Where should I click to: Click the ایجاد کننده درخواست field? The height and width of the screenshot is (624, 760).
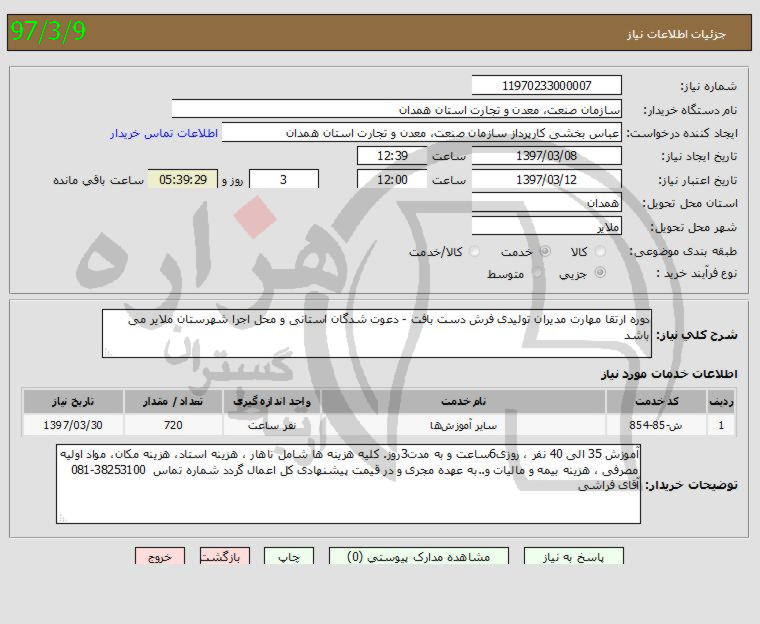tap(421, 132)
